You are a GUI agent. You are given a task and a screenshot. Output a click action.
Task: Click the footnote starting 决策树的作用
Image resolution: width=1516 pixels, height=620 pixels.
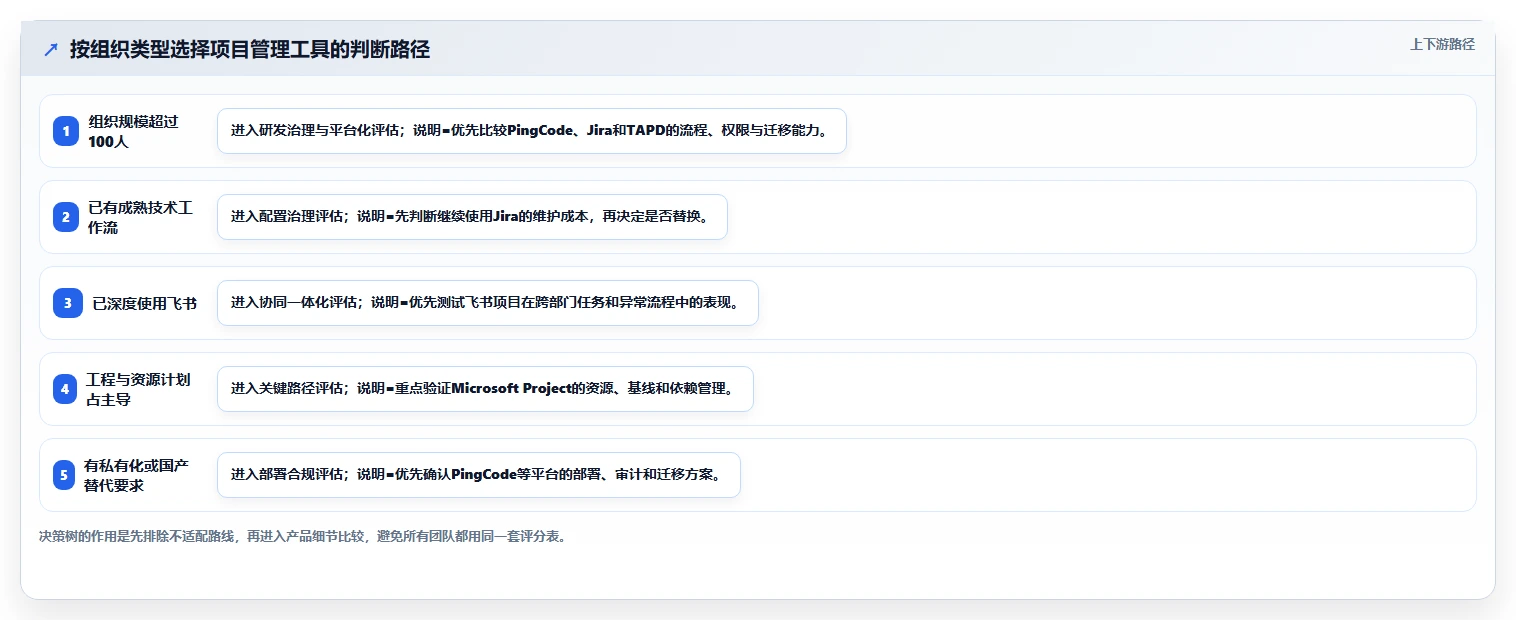click(x=304, y=536)
